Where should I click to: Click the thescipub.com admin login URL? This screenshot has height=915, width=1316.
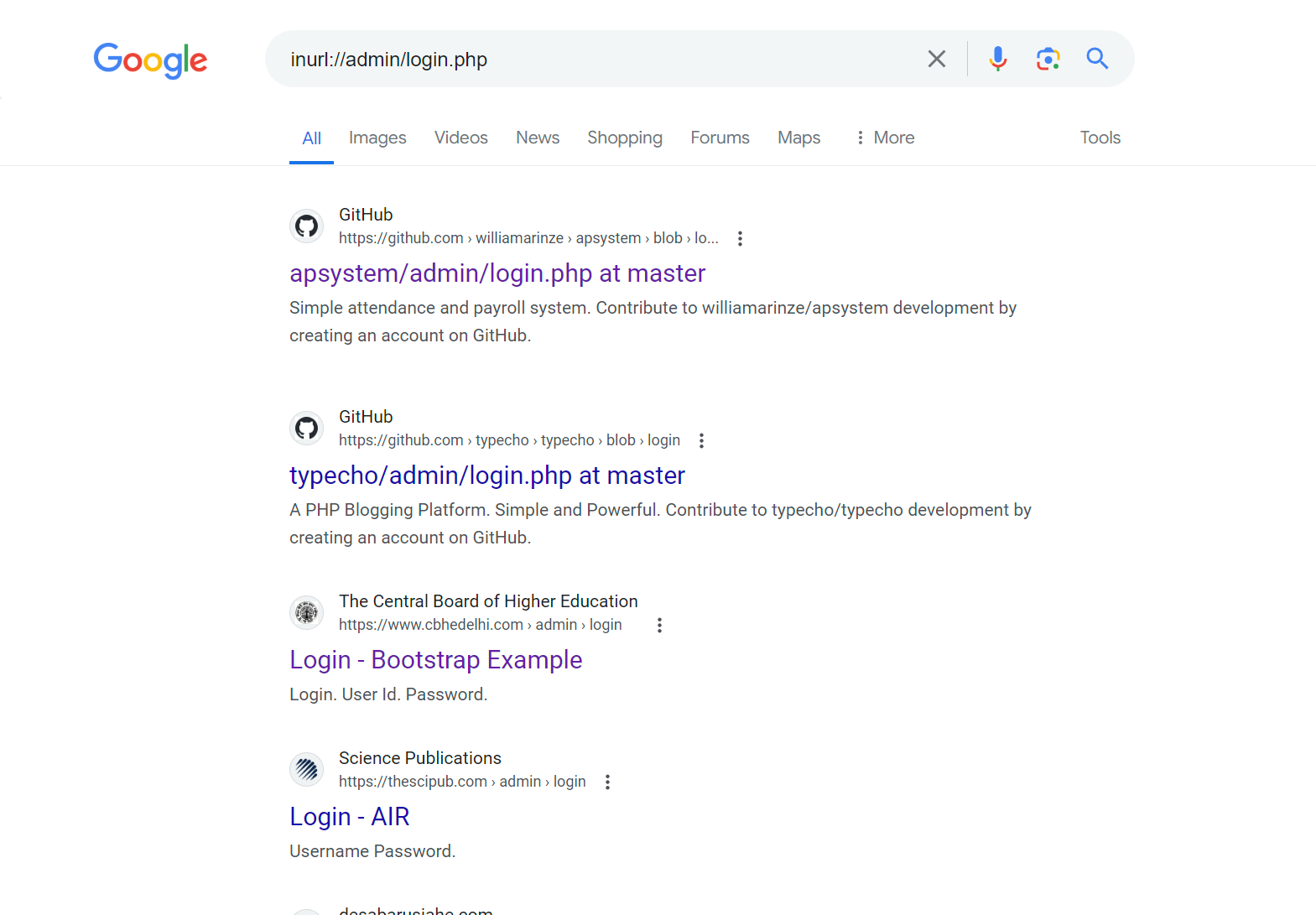[462, 782]
